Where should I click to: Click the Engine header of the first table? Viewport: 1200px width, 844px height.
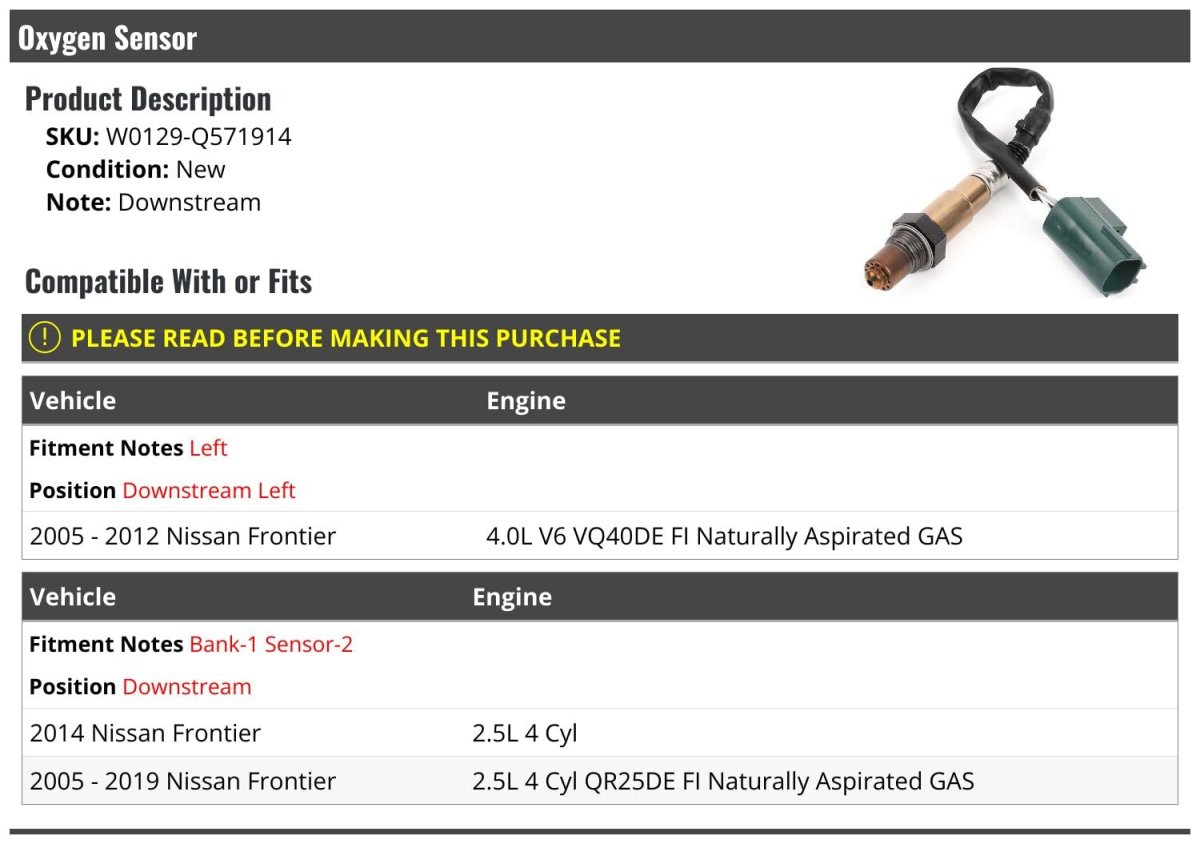coord(526,401)
